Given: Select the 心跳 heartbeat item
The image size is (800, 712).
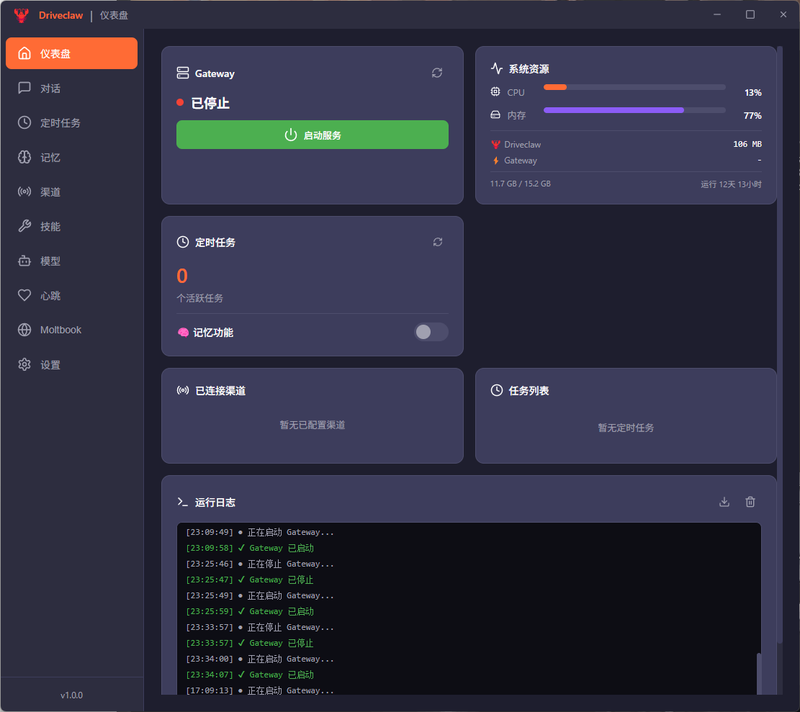Looking at the screenshot, I should (71, 295).
